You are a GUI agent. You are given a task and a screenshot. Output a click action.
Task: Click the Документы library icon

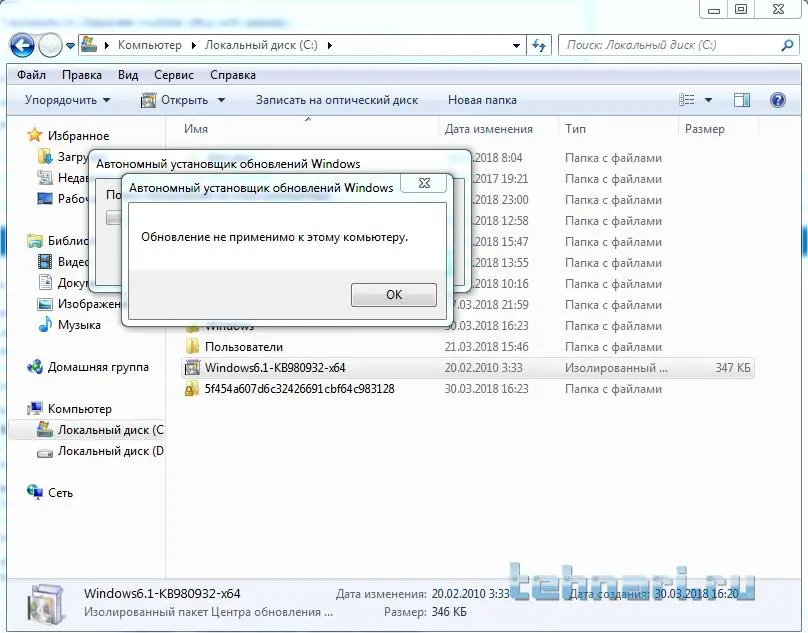(45, 282)
